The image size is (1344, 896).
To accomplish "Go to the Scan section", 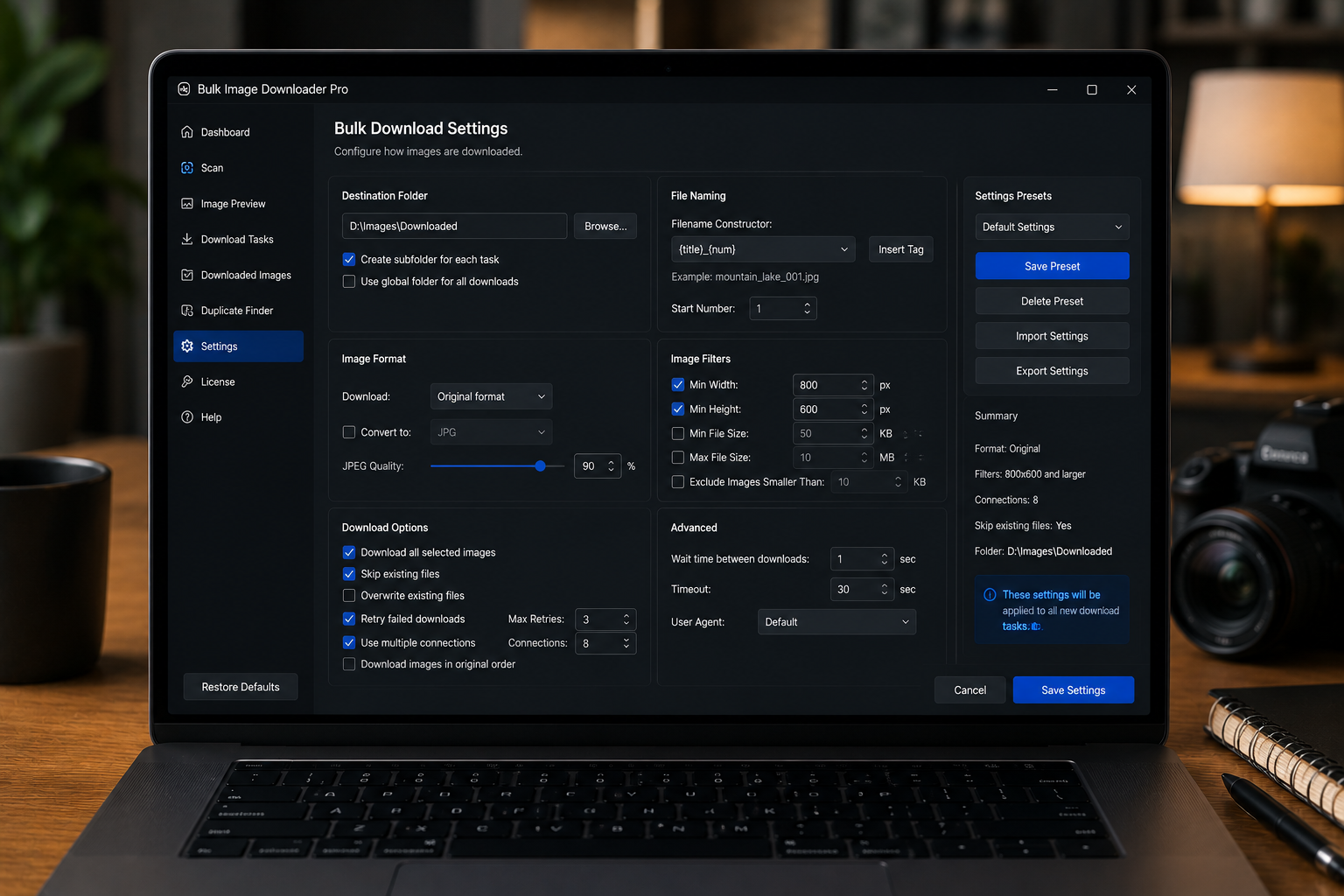I will point(238,168).
